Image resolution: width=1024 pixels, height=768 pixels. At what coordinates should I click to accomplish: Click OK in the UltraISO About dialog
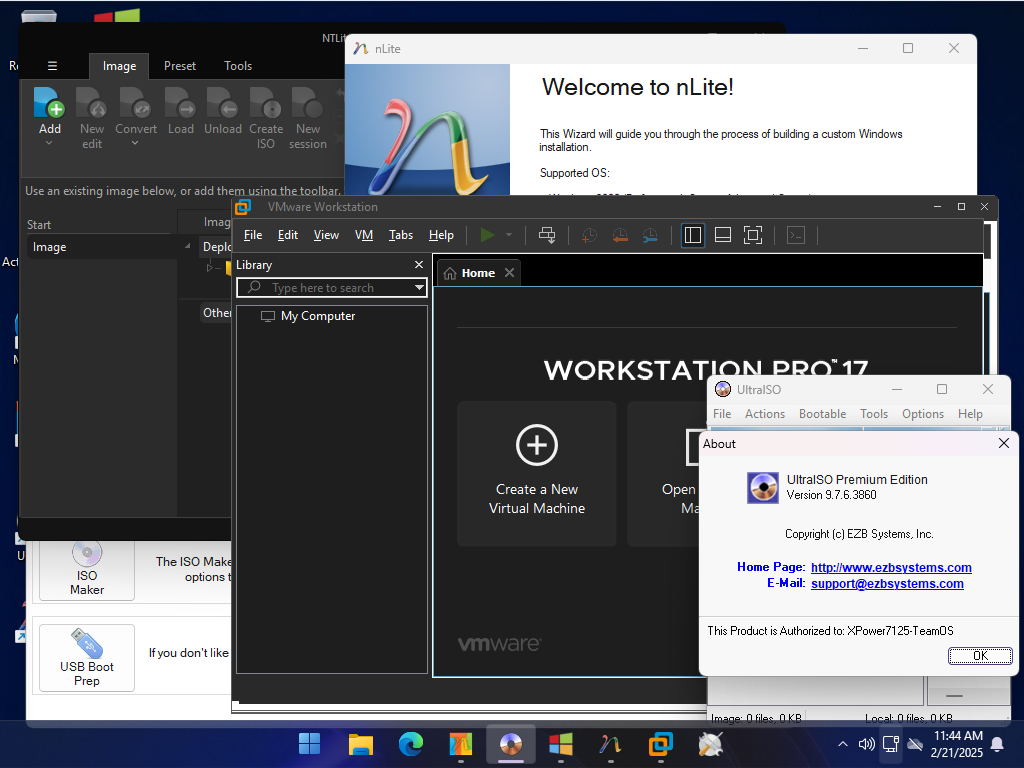(980, 656)
